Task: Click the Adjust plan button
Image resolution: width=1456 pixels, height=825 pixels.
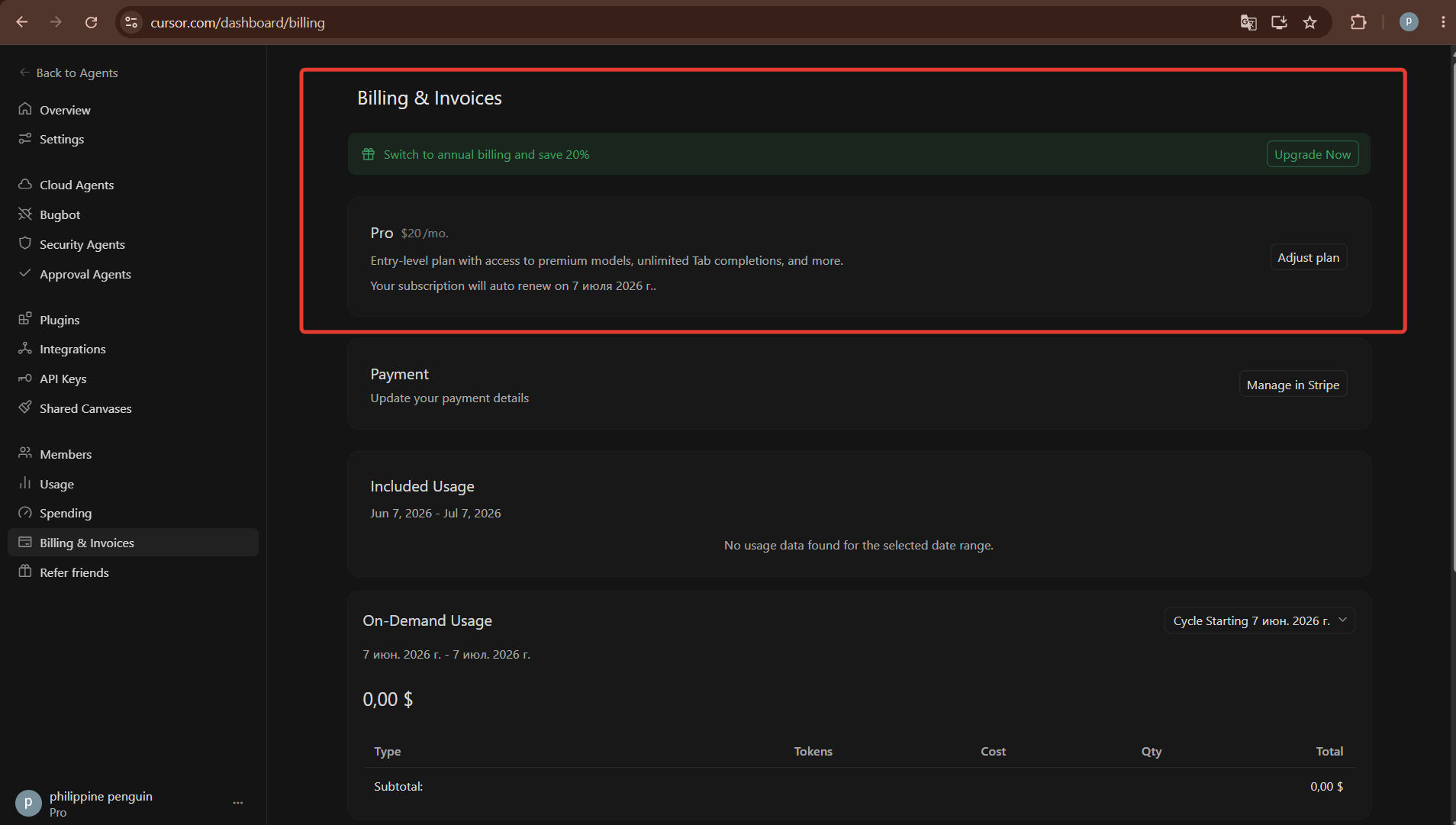Action: pos(1308,257)
